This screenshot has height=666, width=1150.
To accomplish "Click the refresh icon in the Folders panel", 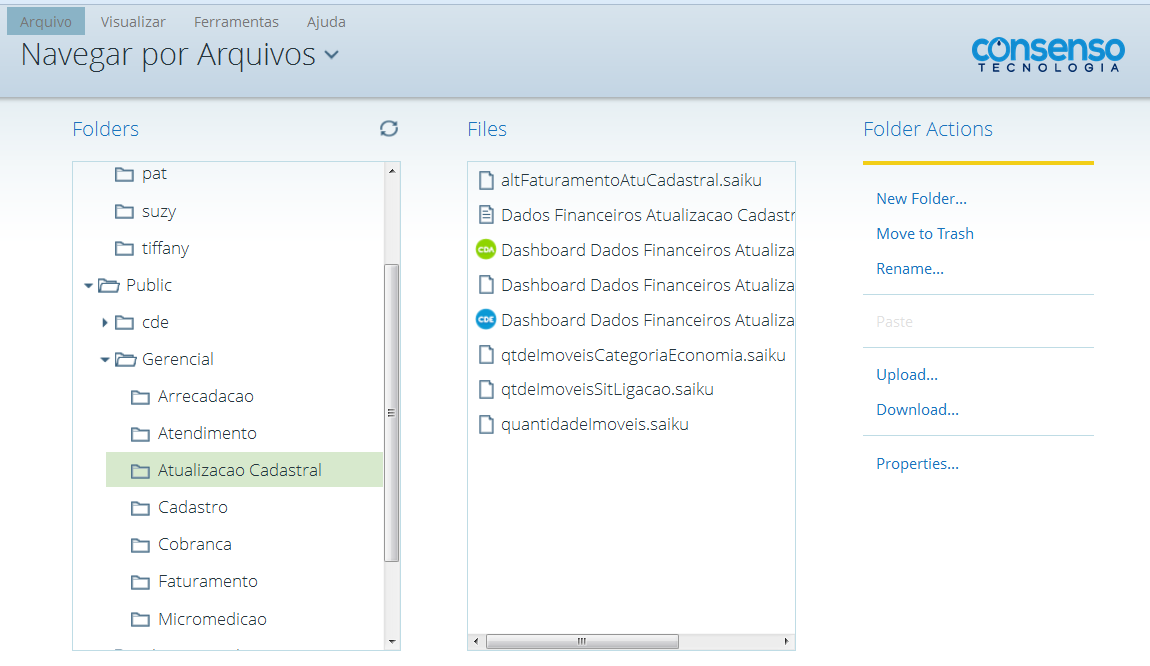I will click(389, 129).
